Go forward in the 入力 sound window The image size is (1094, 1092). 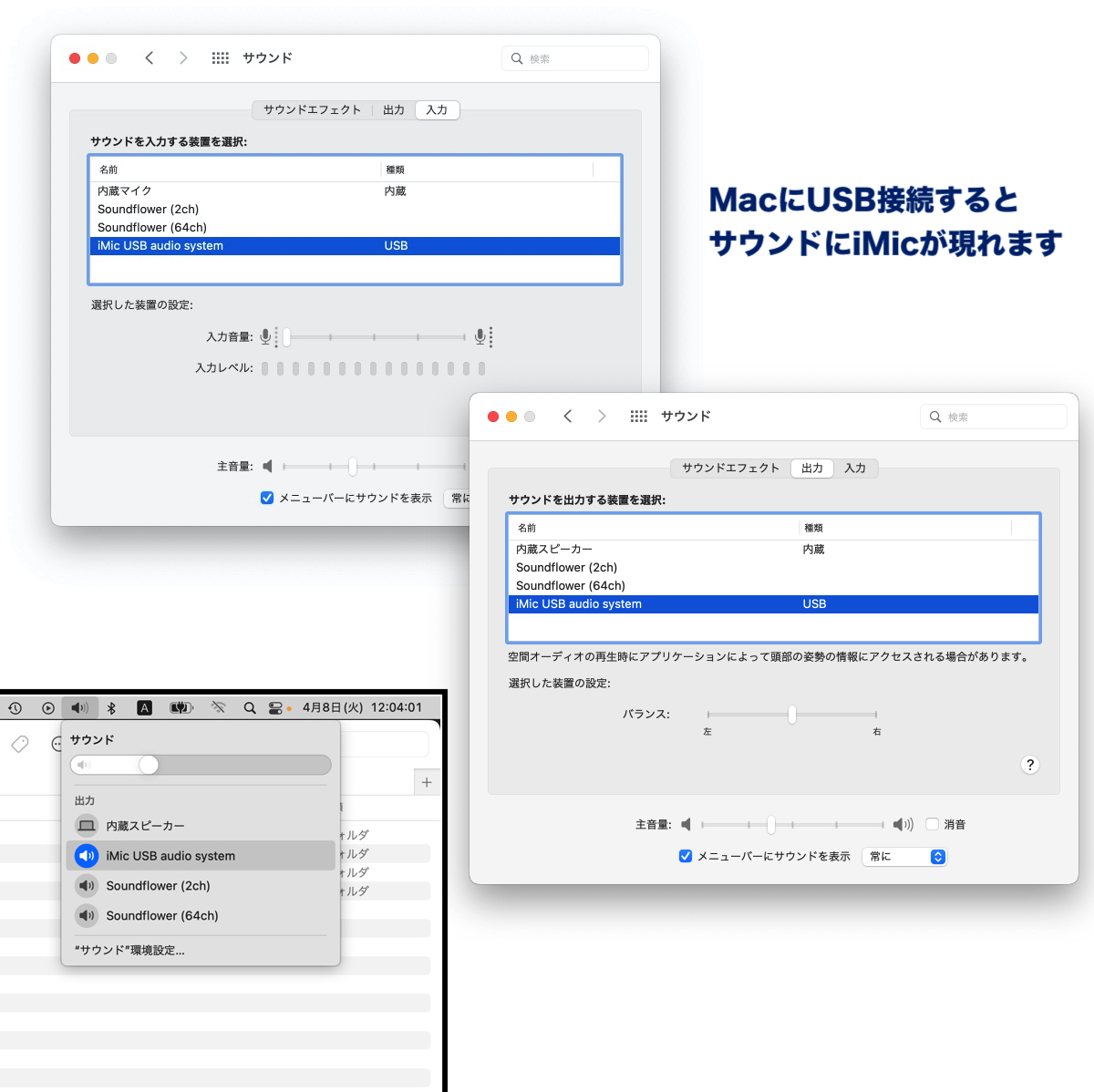tap(183, 57)
